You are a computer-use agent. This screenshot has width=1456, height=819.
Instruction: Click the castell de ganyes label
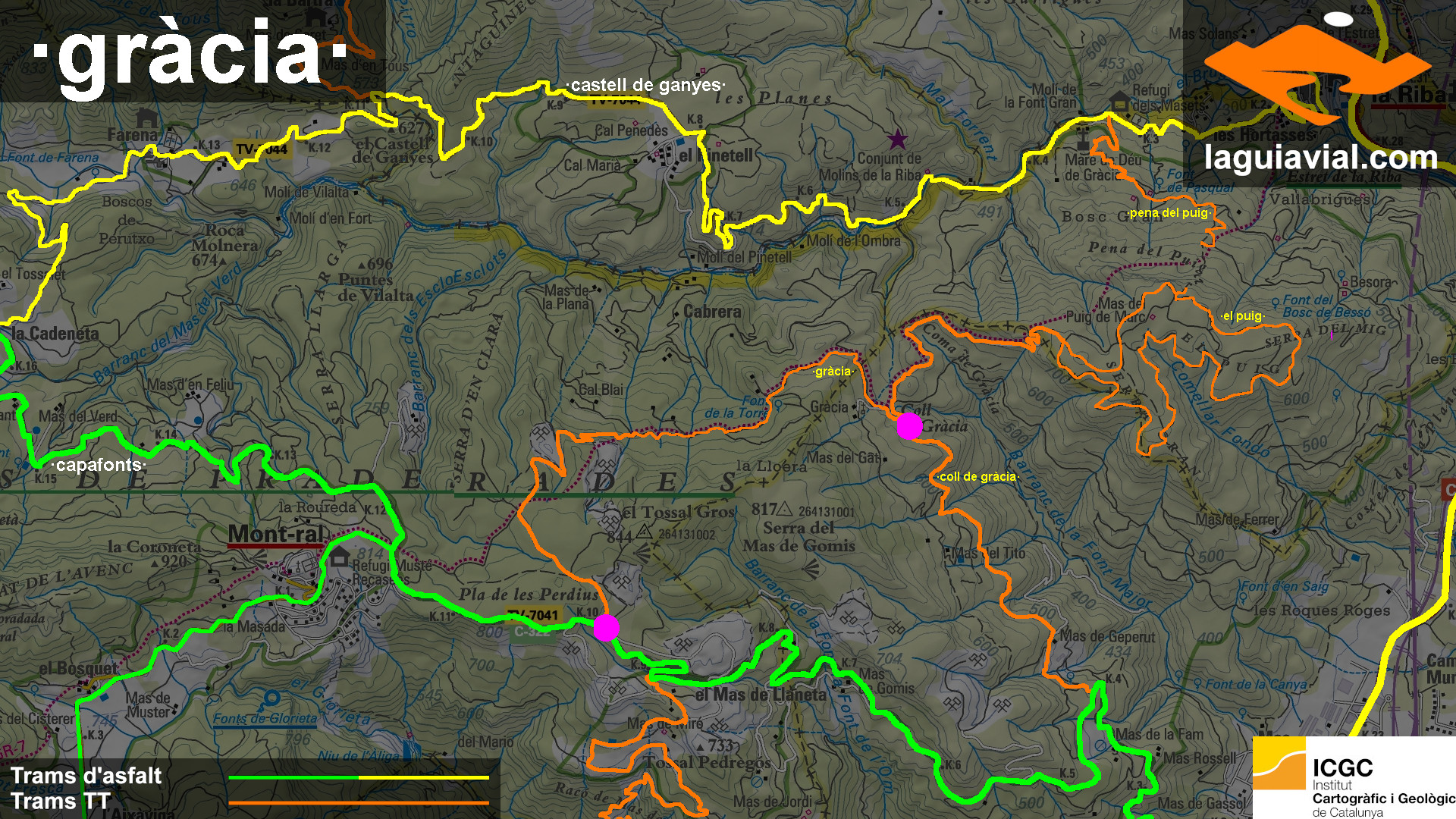tap(645, 86)
